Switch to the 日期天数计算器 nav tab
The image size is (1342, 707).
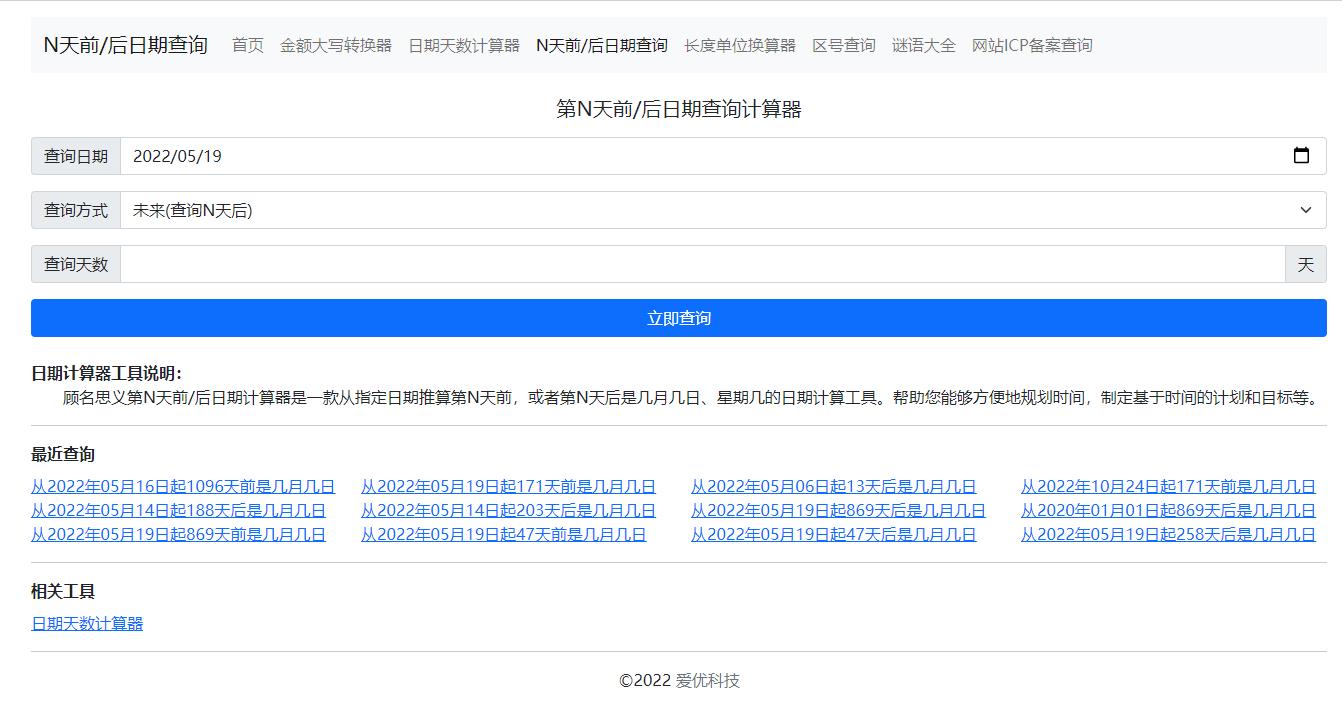pos(466,45)
